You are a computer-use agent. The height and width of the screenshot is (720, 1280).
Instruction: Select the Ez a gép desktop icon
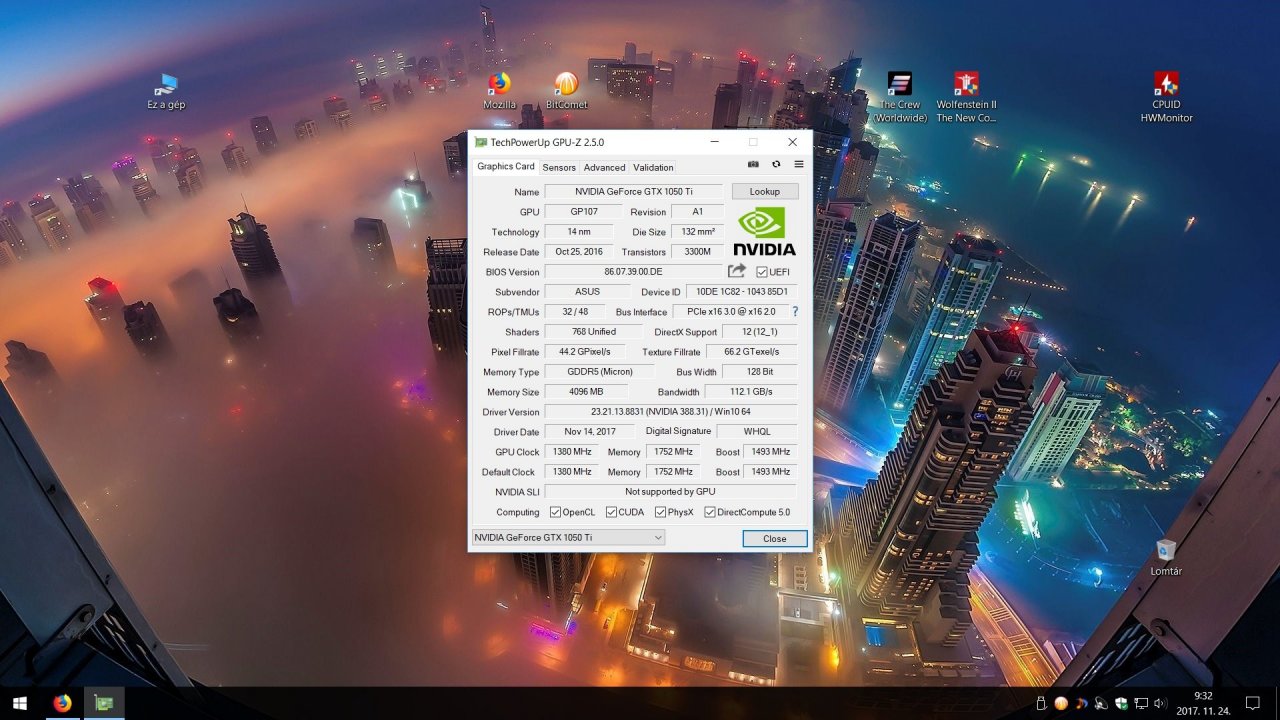coord(166,91)
